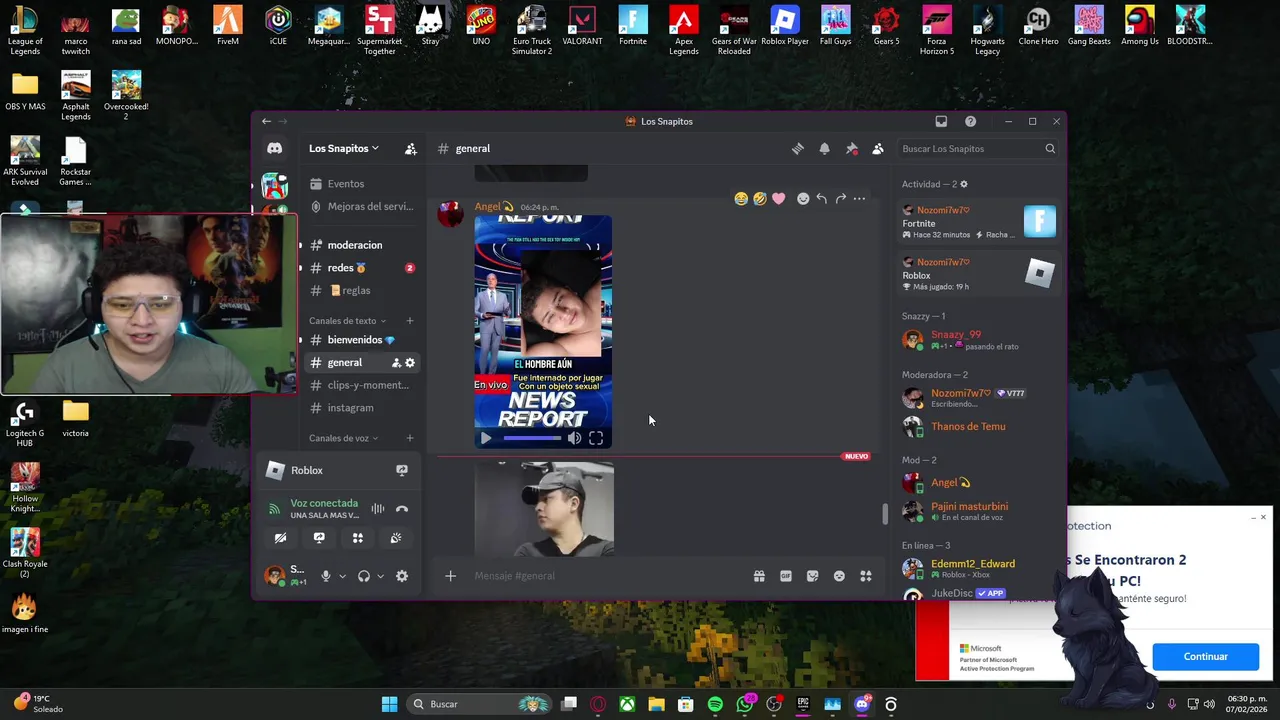The width and height of the screenshot is (1280, 720).
Task: Invite people with the add-member icon
Action: (410, 148)
